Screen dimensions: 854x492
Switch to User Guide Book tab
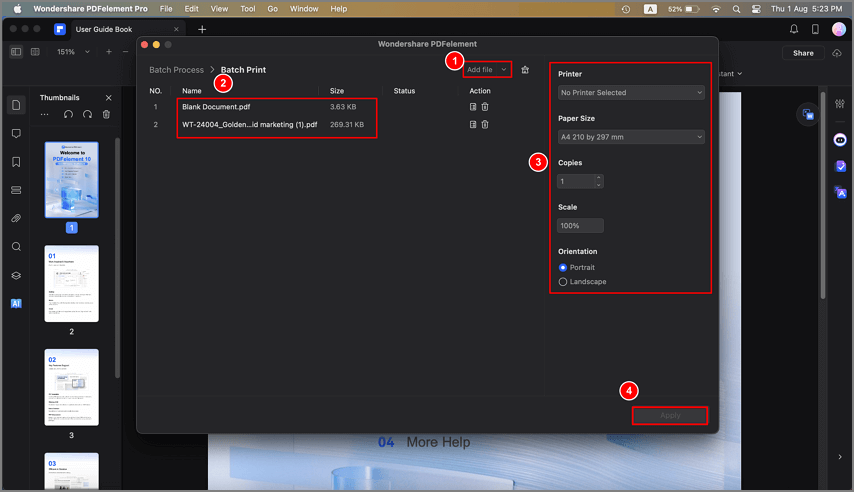(x=104, y=29)
